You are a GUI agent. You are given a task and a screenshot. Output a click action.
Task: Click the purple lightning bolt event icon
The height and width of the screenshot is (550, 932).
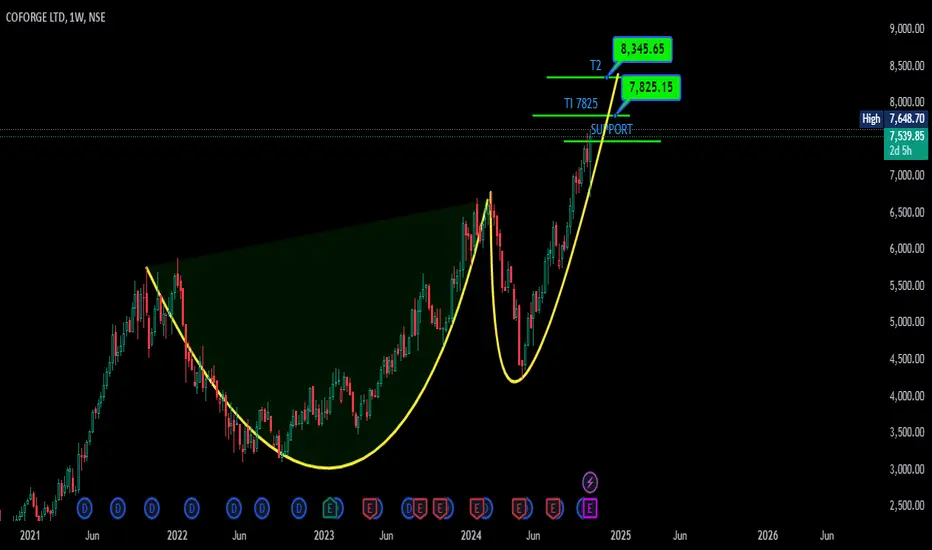pos(590,482)
